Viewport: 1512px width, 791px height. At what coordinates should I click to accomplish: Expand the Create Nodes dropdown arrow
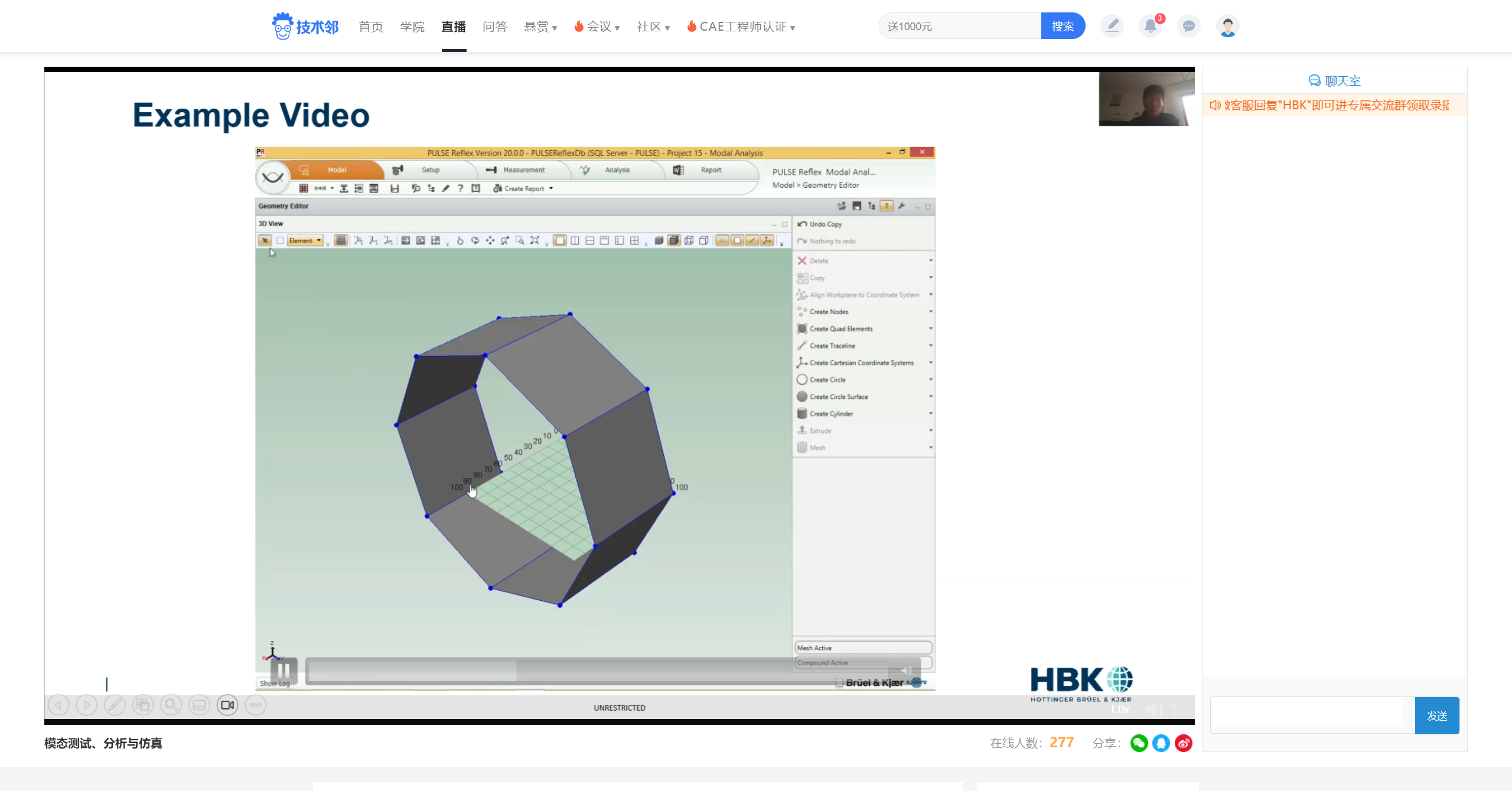point(930,311)
